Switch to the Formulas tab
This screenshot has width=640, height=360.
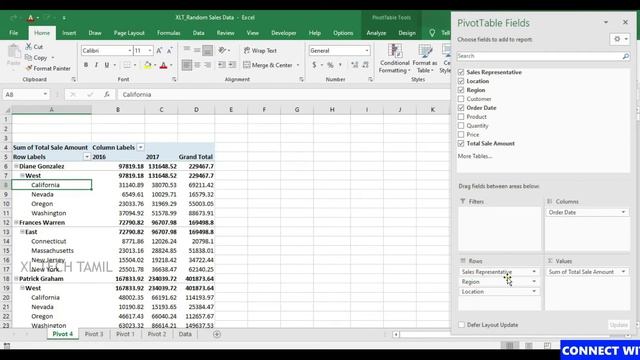168,33
